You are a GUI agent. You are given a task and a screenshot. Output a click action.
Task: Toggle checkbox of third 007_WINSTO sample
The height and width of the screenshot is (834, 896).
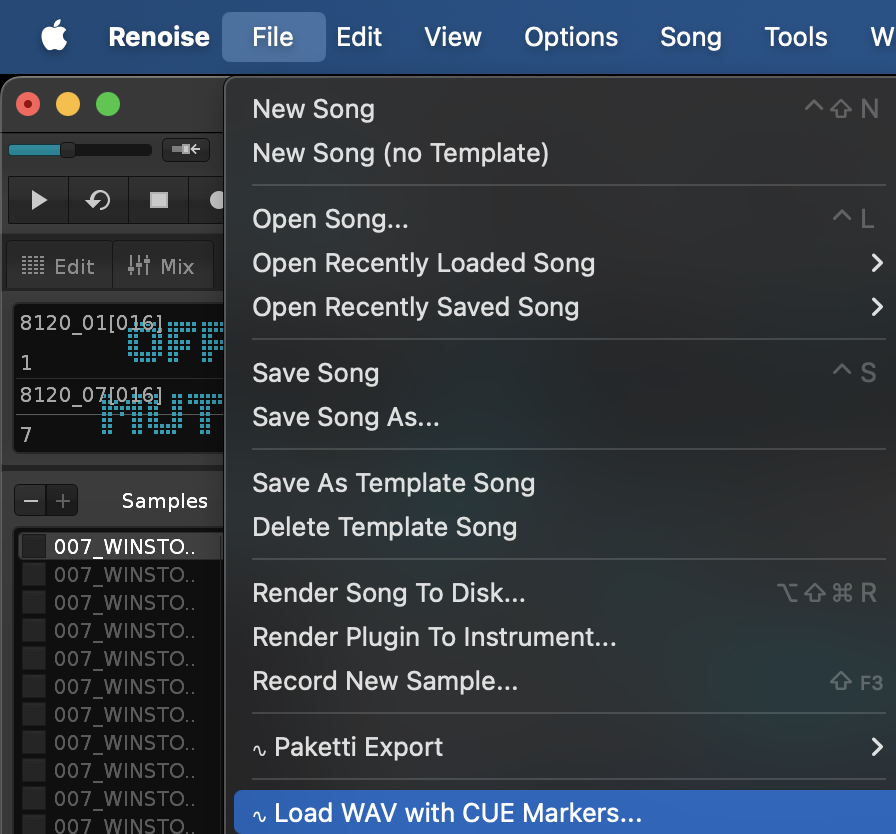coord(34,603)
